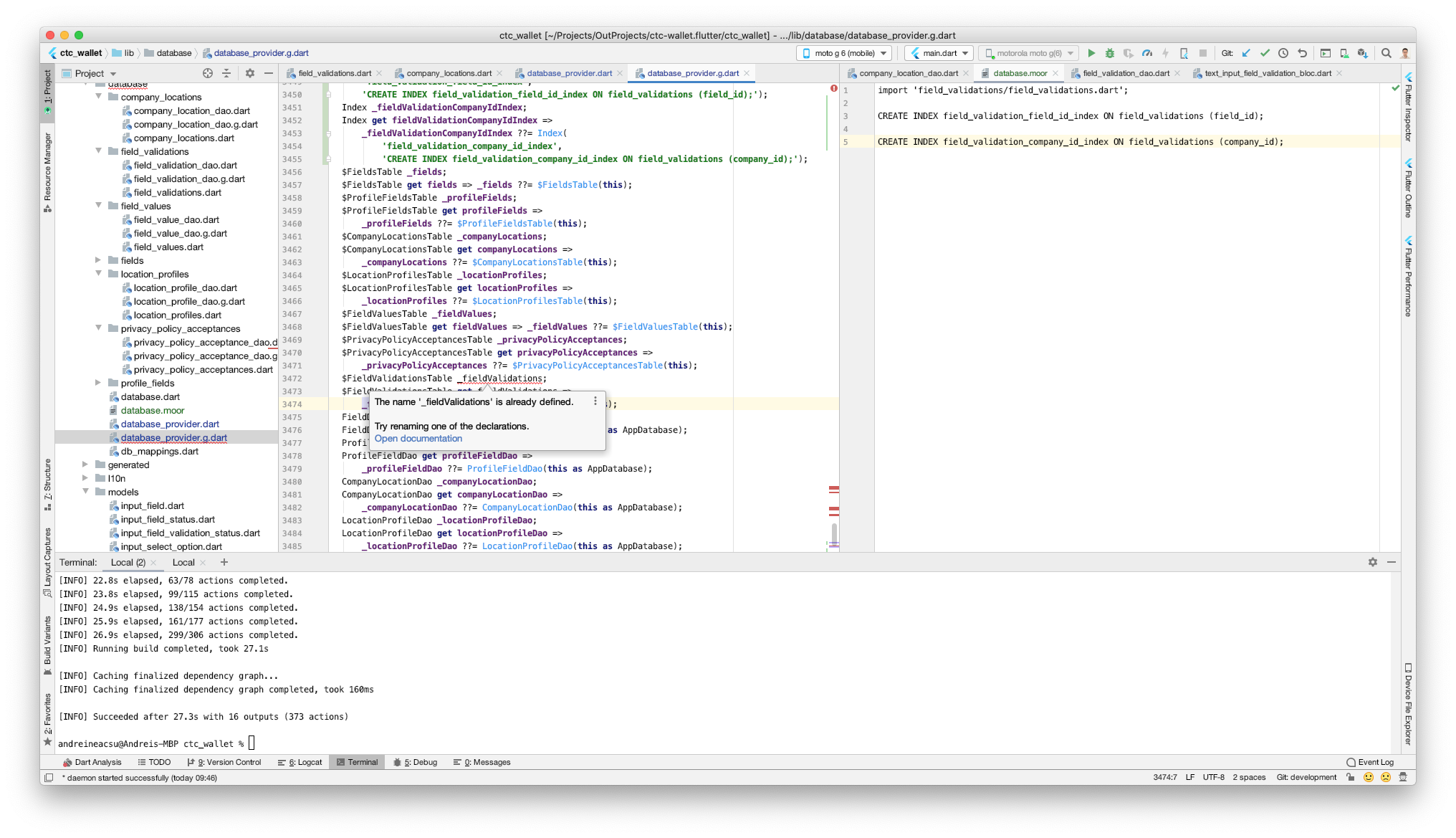Click inside the terminal command prompt
This screenshot has height=838, width=1456.
(x=250, y=743)
